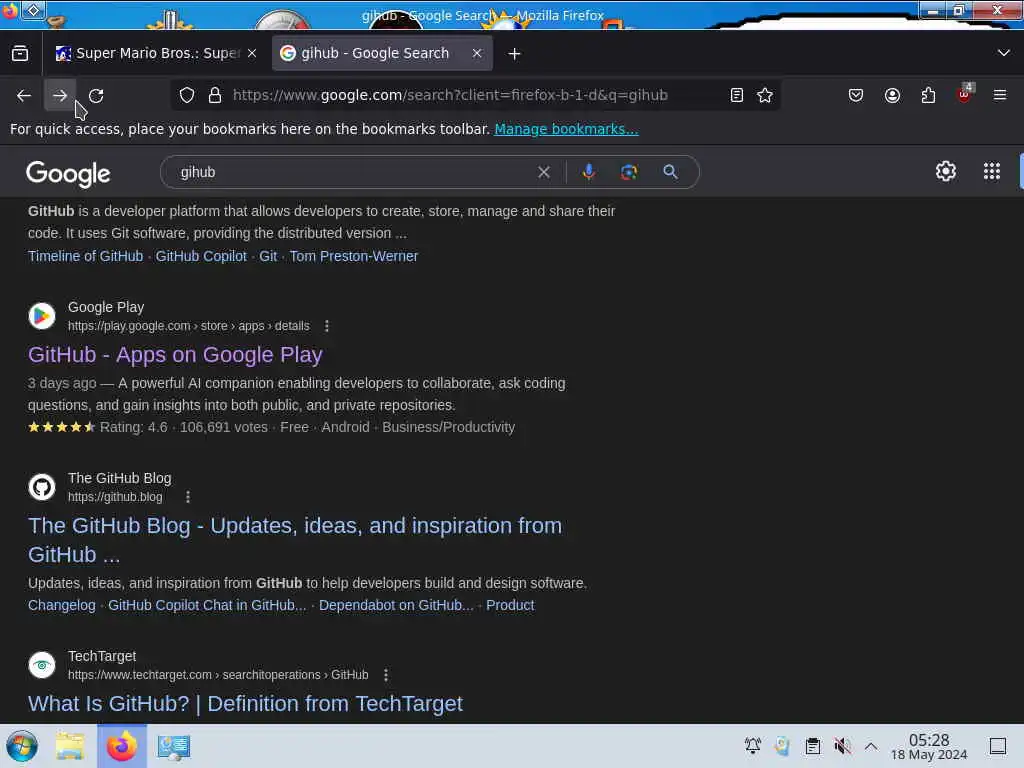Open options for GitHub Blog result
1024x768 pixels.
(188, 497)
